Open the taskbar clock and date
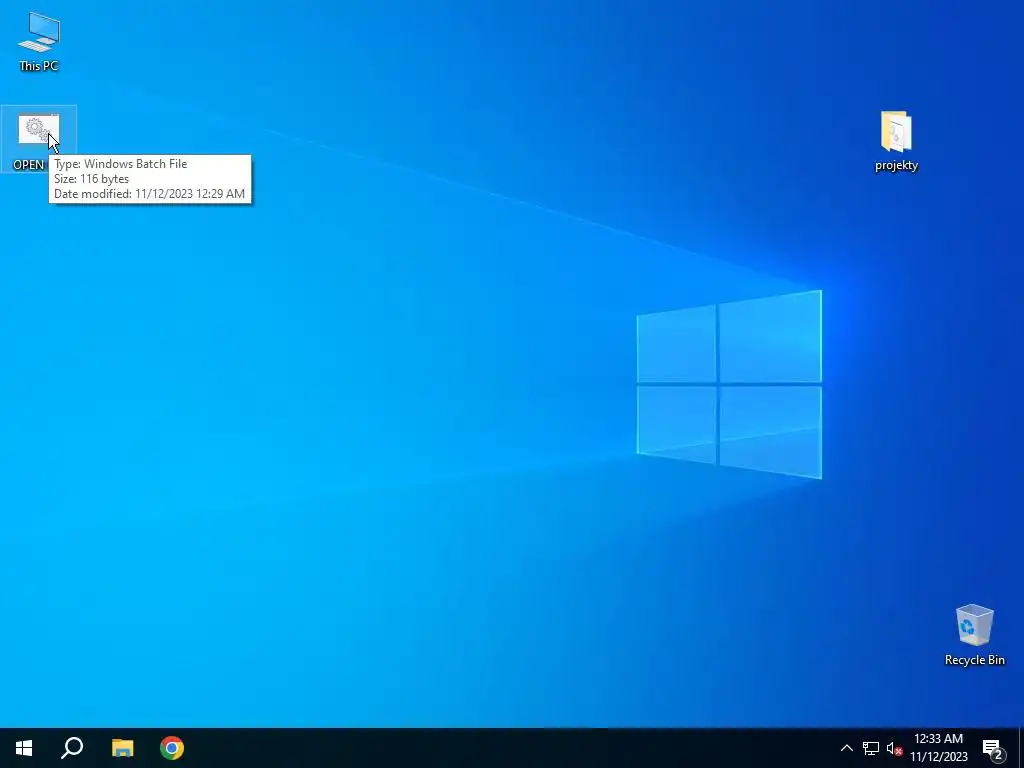This screenshot has height=768, width=1024. tap(938, 748)
